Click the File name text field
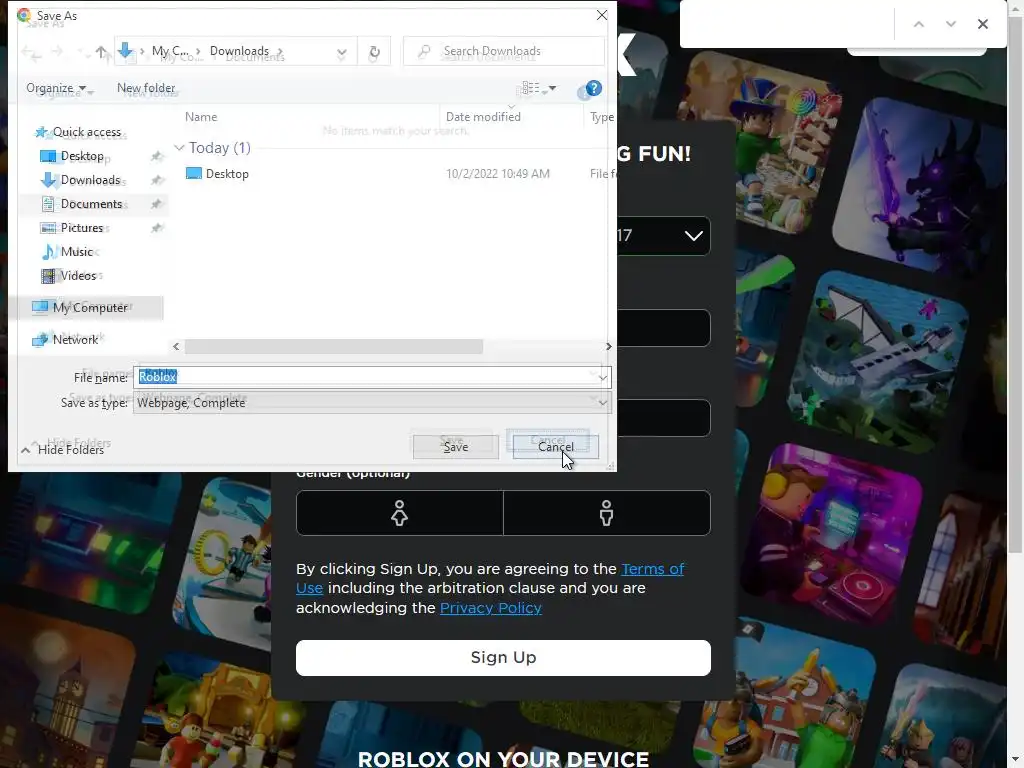This screenshot has height=768, width=1024. pyautogui.click(x=364, y=377)
